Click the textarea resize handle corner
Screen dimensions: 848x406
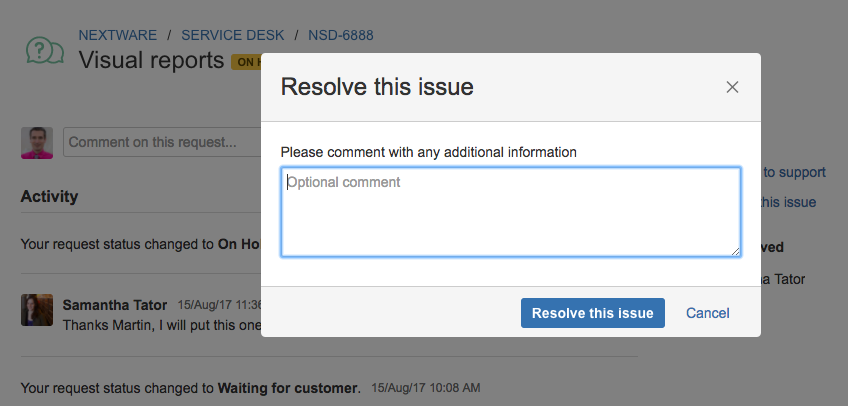735,251
